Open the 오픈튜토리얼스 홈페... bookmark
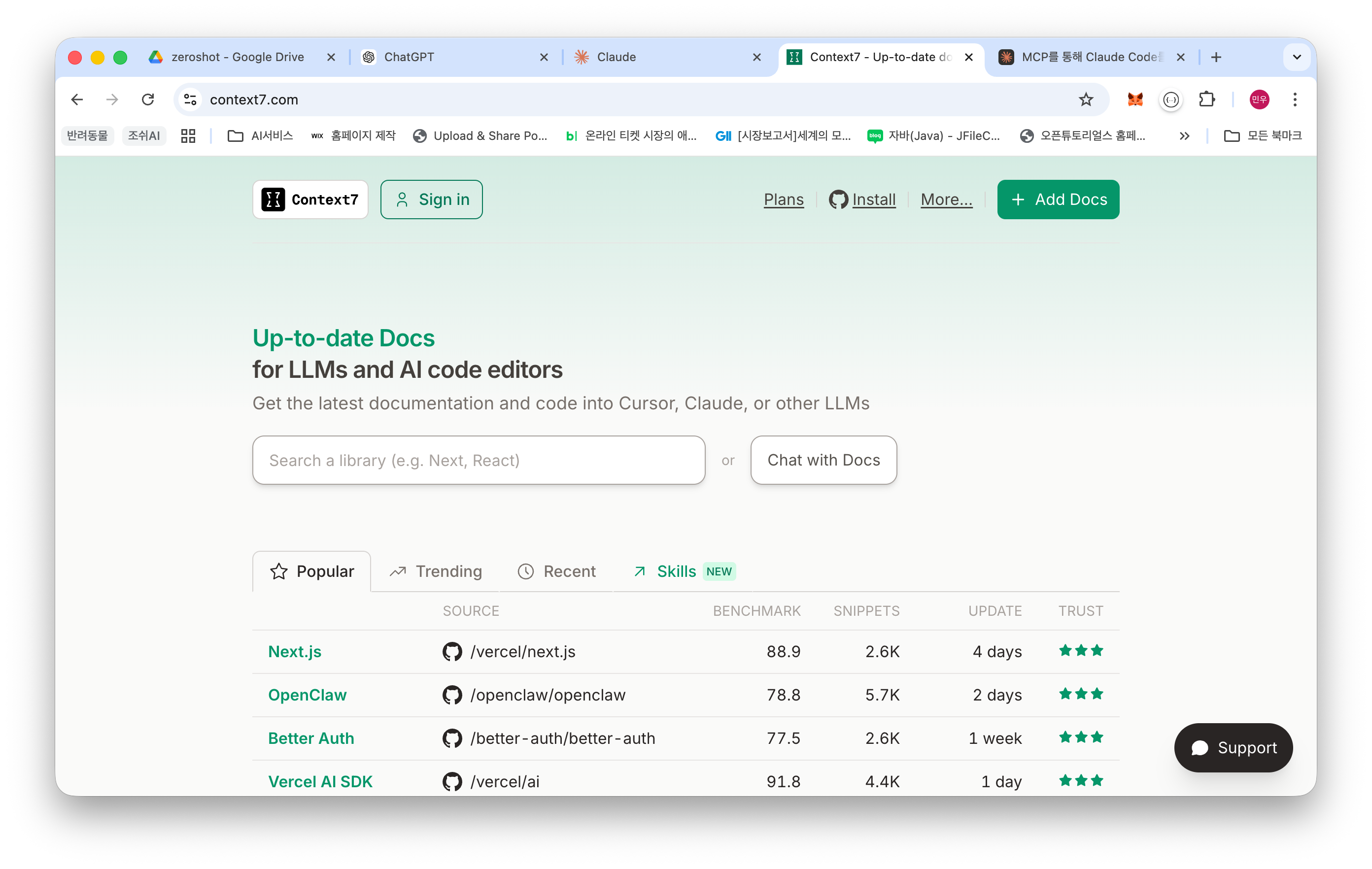 click(x=1083, y=135)
